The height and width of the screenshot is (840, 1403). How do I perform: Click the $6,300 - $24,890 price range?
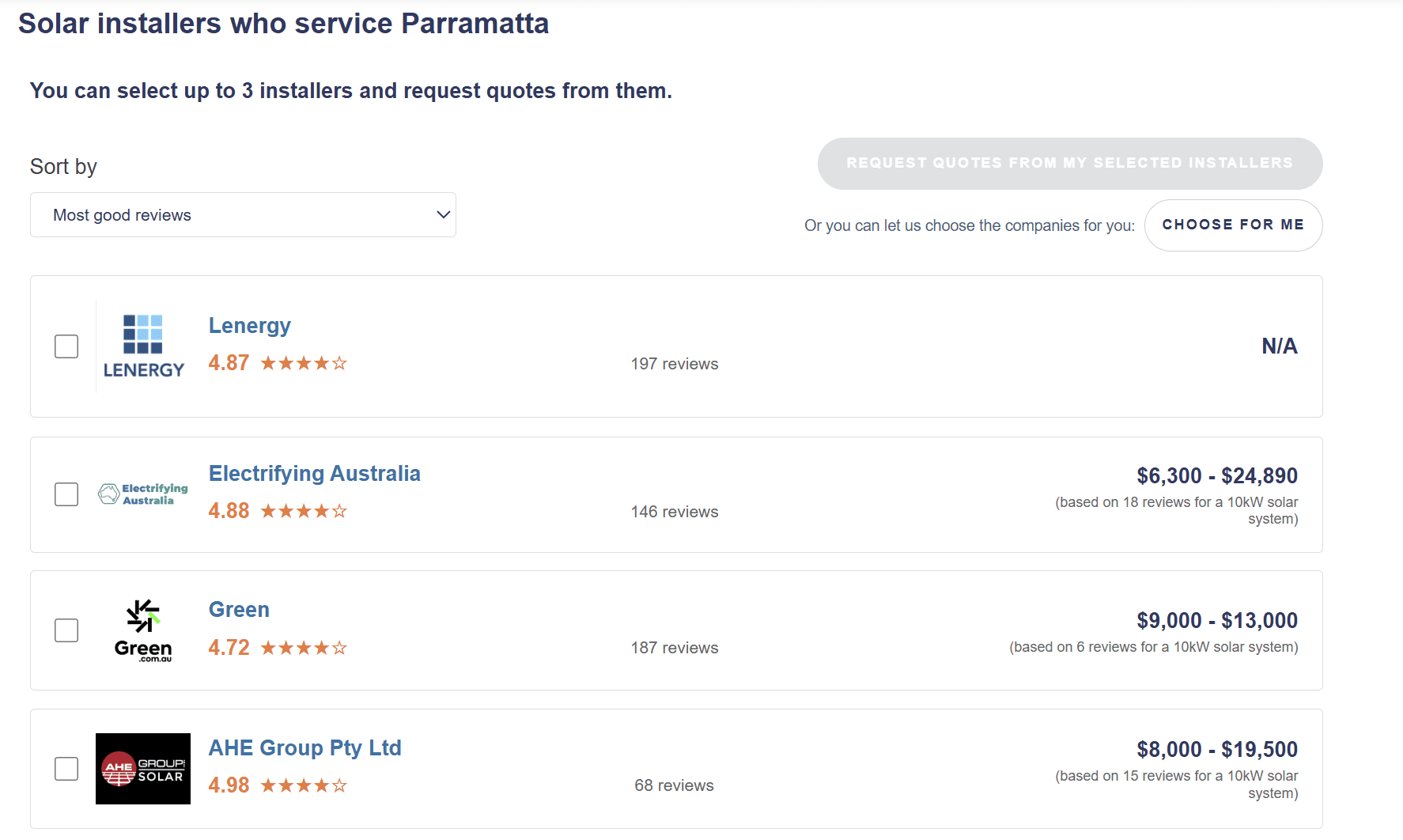coord(1217,476)
